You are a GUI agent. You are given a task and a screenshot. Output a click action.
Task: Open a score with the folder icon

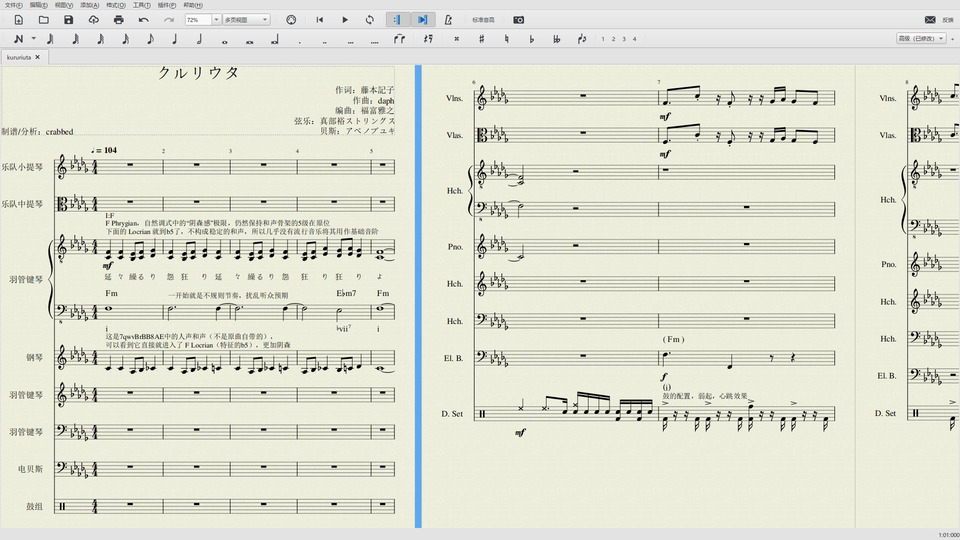click(x=43, y=20)
